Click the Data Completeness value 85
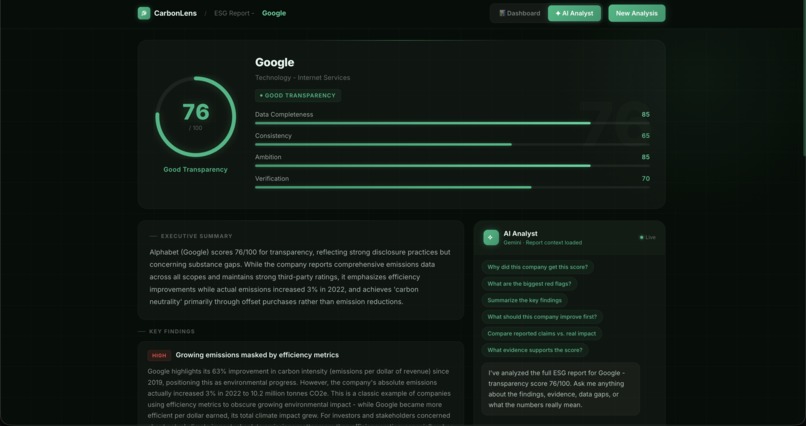This screenshot has width=806, height=426. (645, 115)
